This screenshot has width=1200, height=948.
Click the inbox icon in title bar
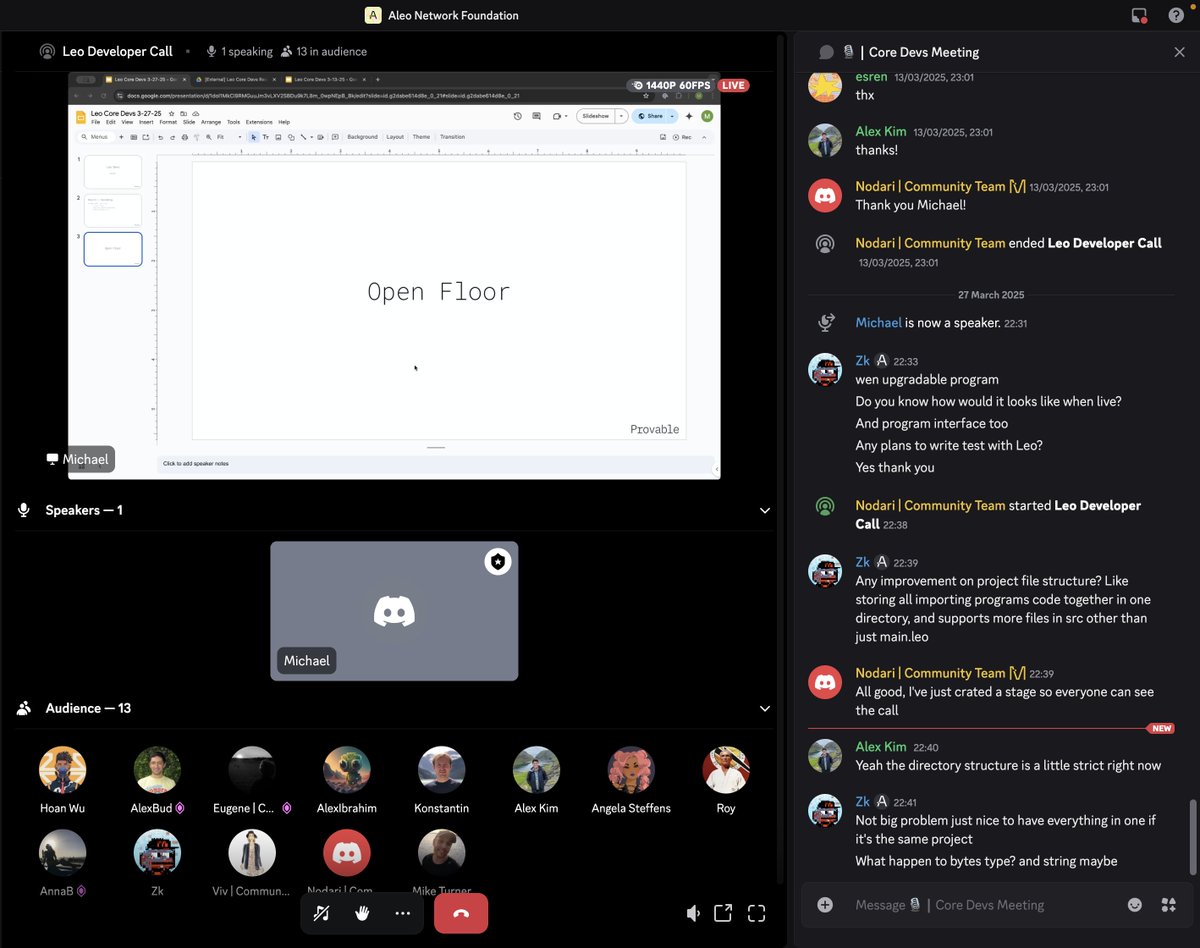(1139, 15)
